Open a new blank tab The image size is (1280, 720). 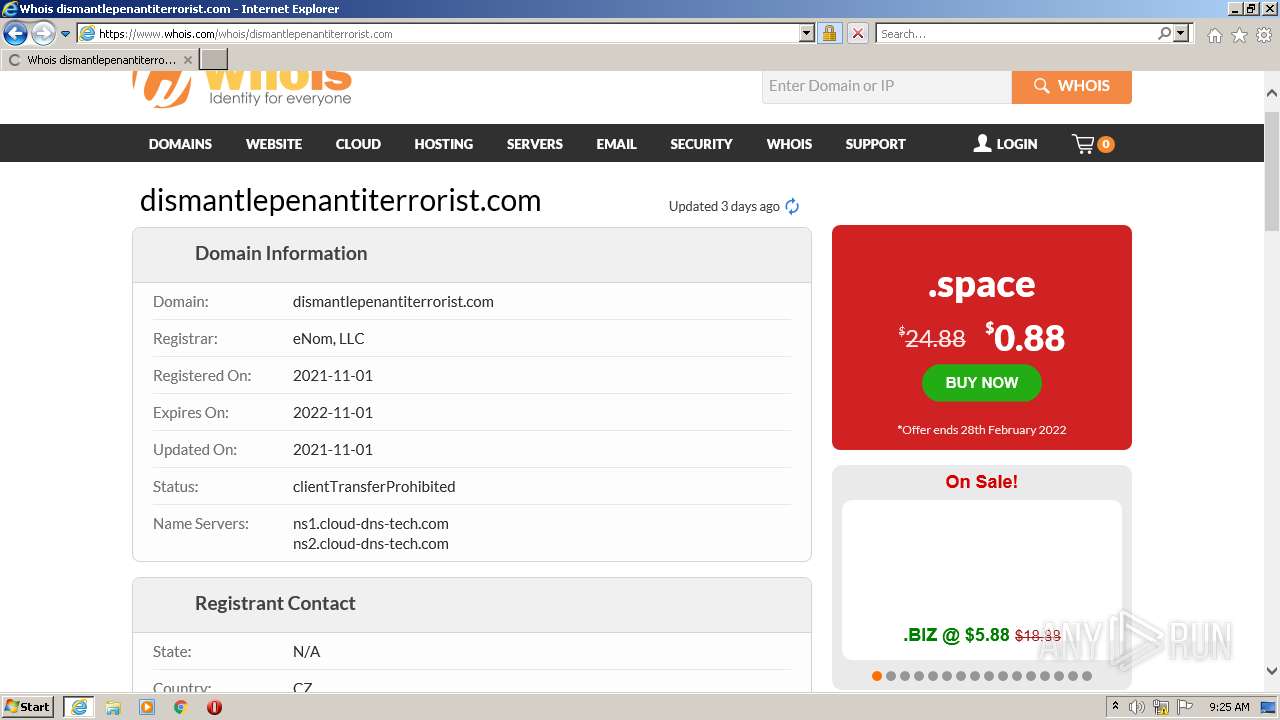coord(214,60)
